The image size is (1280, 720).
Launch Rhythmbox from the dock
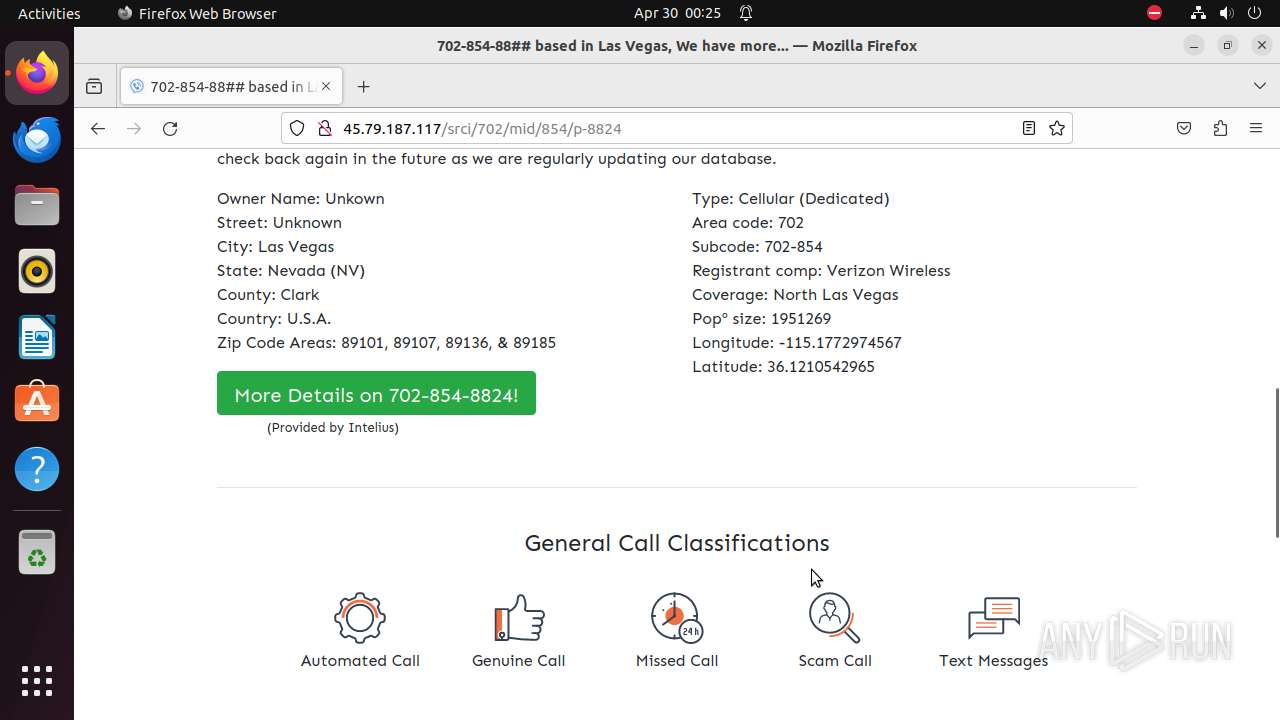coord(37,271)
